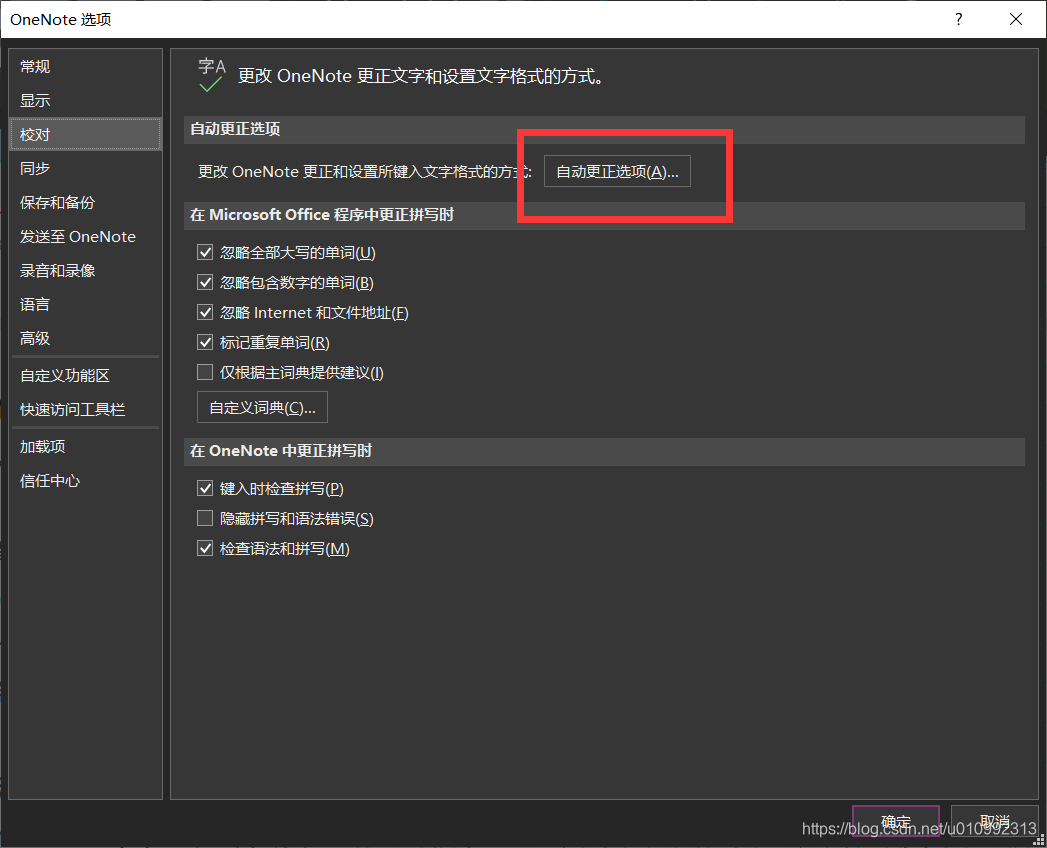This screenshot has width=1047, height=848.
Task: Select 信任中心 in the sidebar
Action: 85,480
